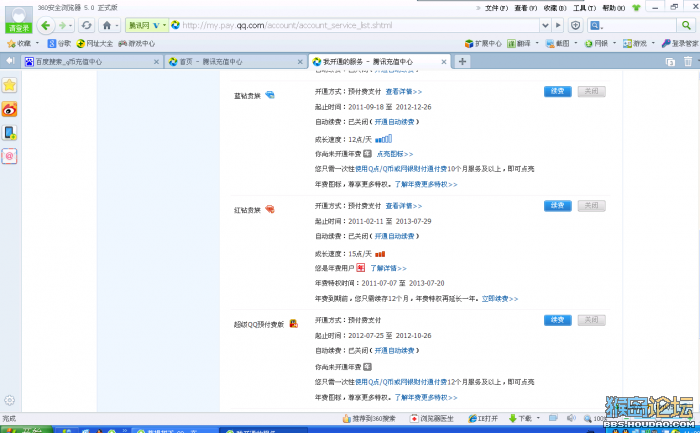Close the 我开通的服务 tab

point(444,62)
